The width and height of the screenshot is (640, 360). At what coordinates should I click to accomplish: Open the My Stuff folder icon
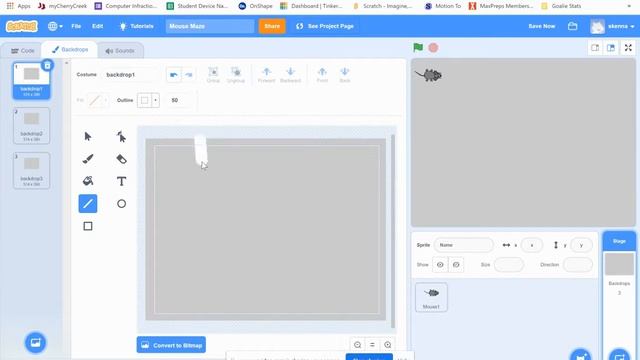(572, 26)
